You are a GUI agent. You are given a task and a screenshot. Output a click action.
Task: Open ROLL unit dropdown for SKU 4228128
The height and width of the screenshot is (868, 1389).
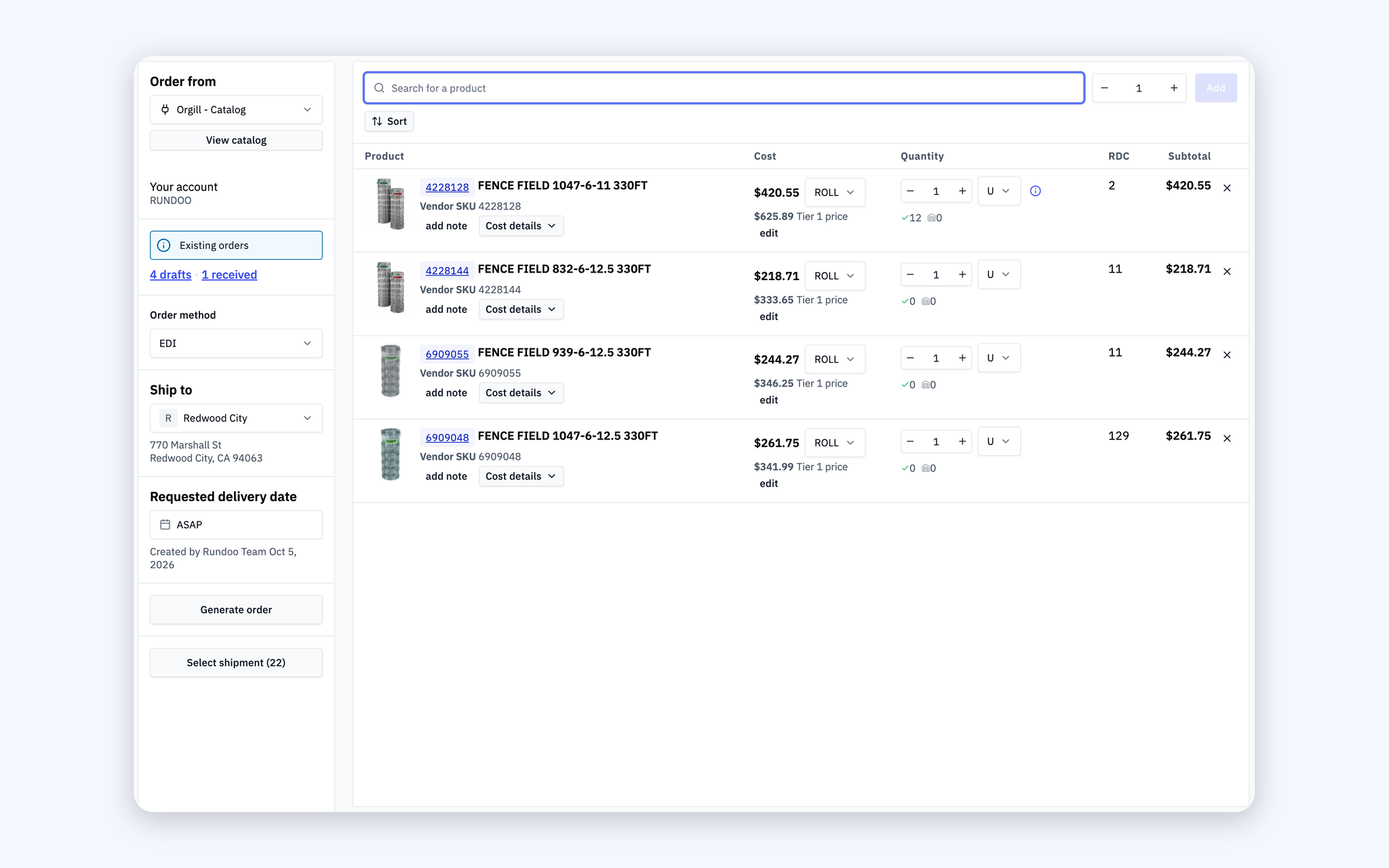point(834,193)
